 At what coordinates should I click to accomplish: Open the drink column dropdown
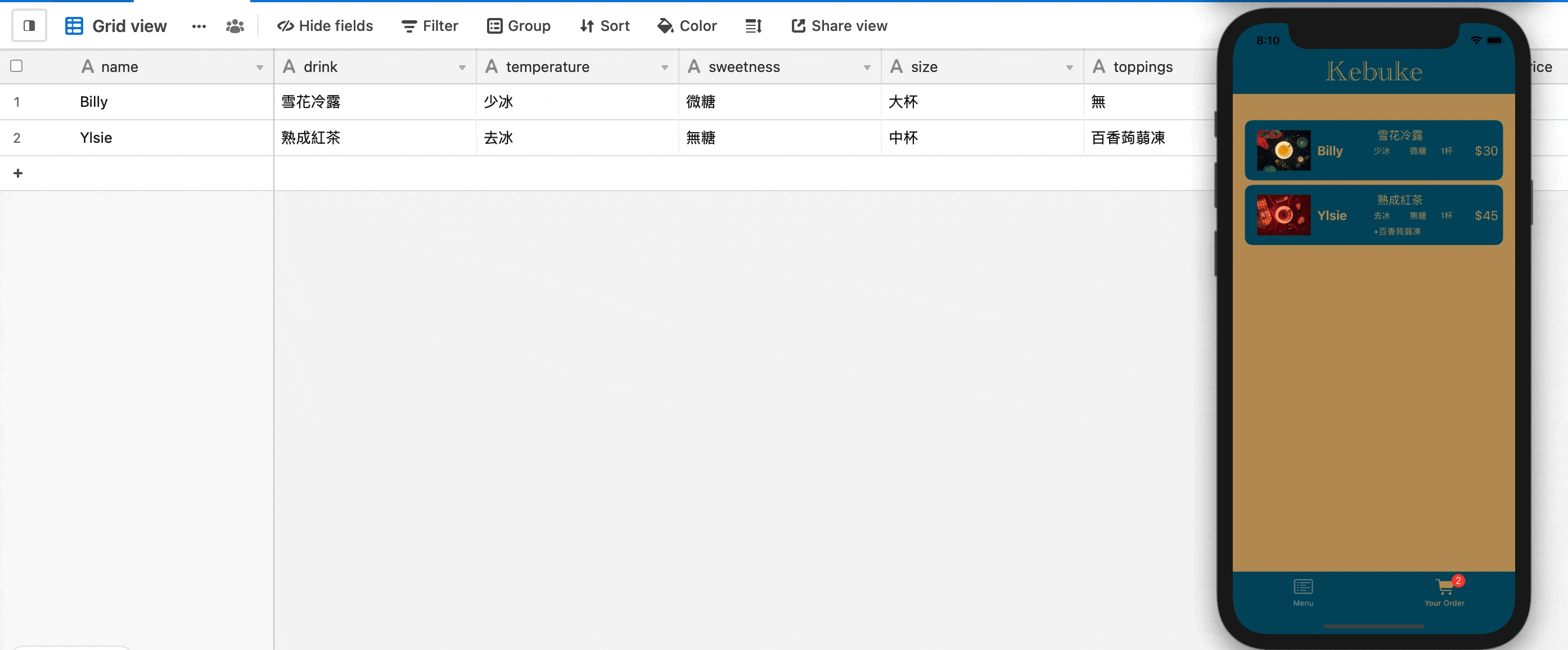463,67
